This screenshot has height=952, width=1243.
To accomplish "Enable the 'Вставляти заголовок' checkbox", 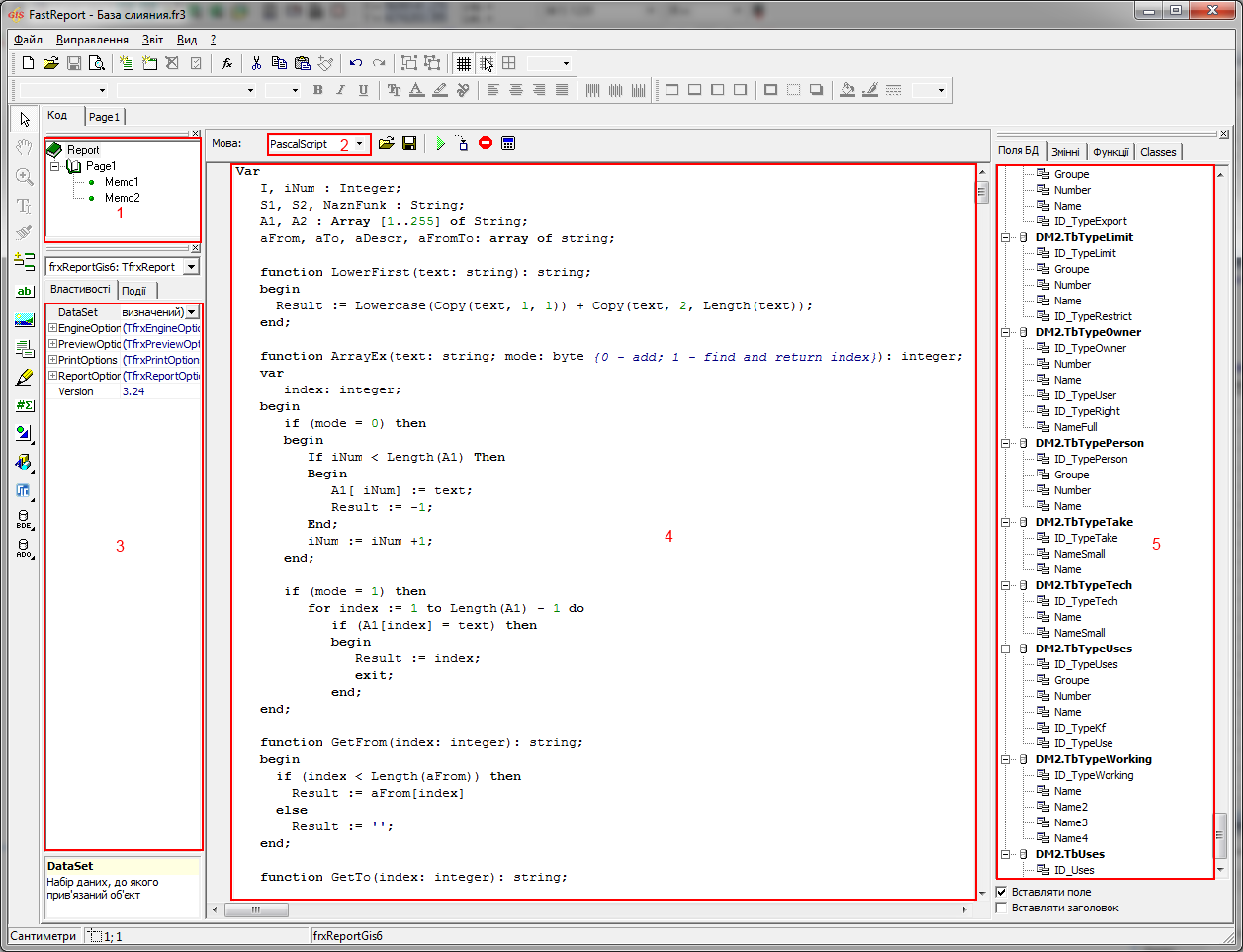I will point(1001,908).
